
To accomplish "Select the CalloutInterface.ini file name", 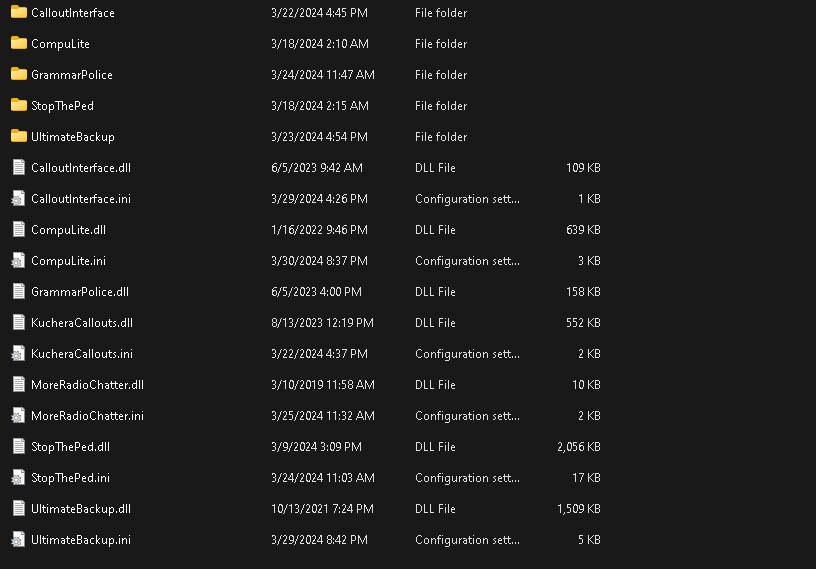I will 81,199.
